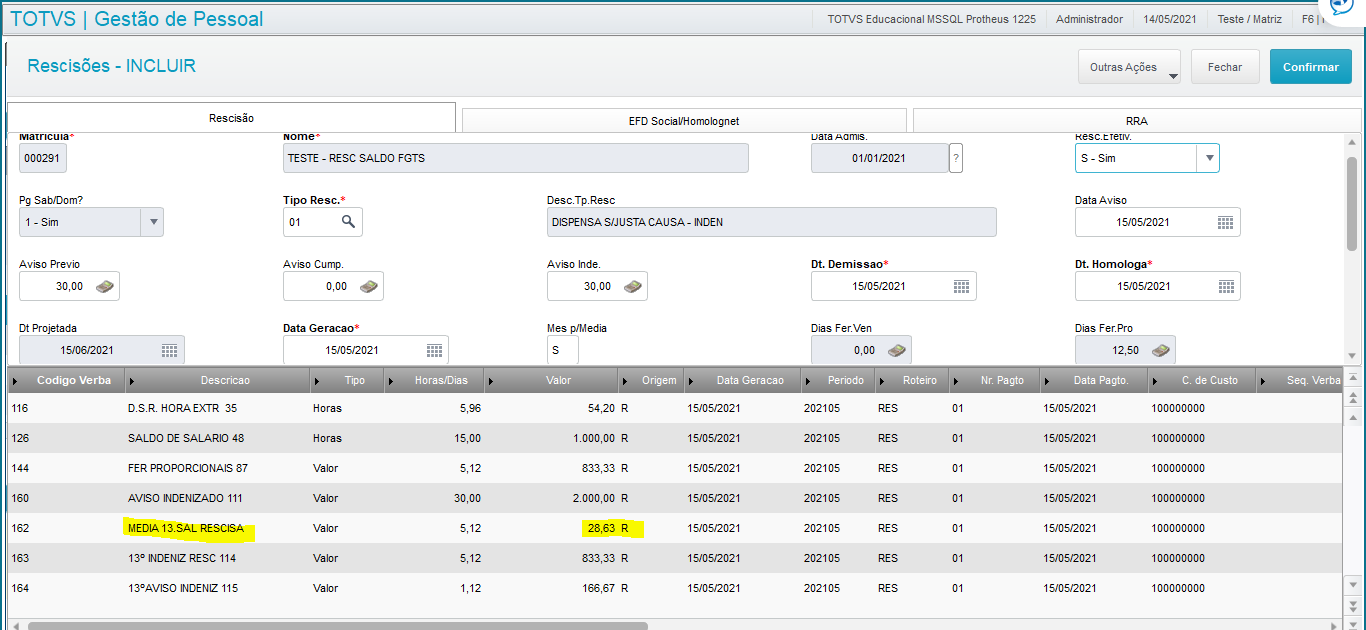The width and height of the screenshot is (1366, 630).
Task: Click the Confirmar button
Action: point(1310,67)
